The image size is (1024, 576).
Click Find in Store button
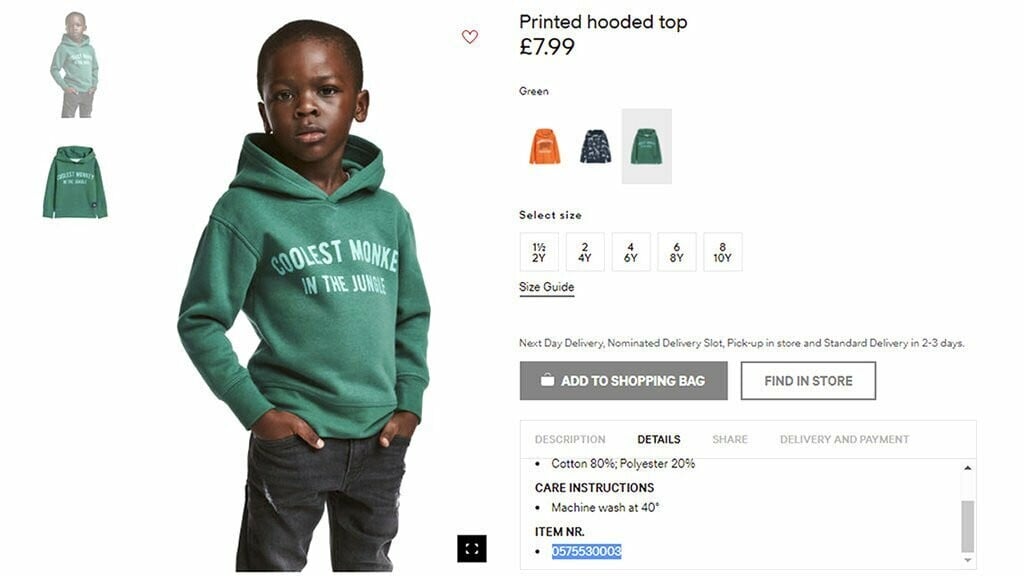coord(808,381)
